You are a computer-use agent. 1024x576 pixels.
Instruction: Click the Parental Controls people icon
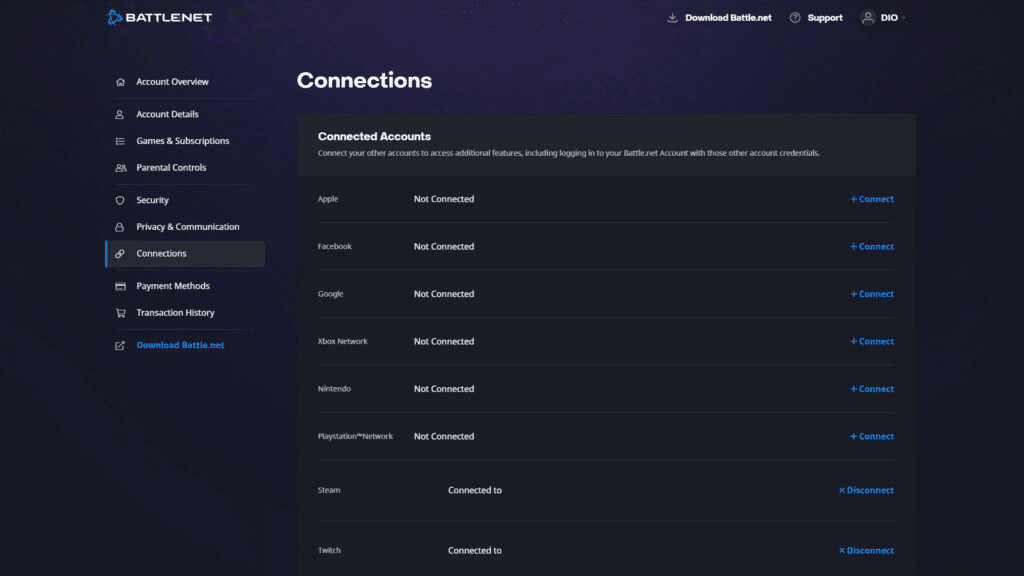[119, 167]
